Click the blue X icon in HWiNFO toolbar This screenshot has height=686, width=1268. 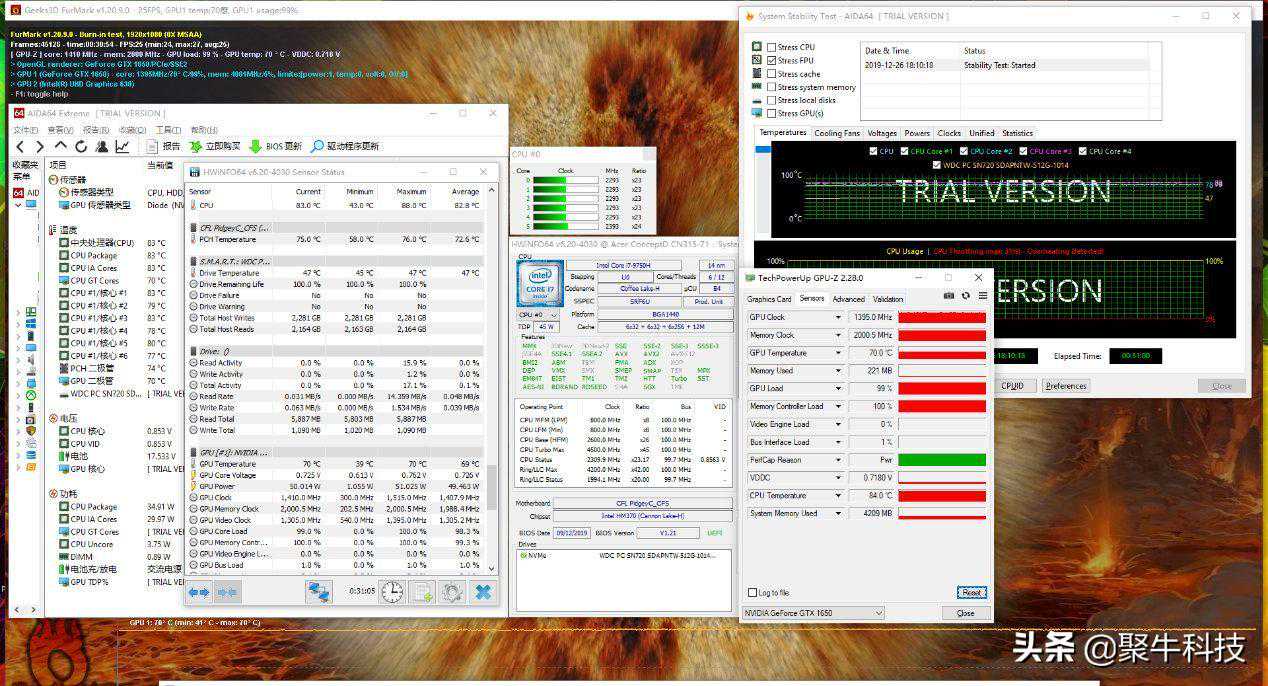click(x=482, y=592)
